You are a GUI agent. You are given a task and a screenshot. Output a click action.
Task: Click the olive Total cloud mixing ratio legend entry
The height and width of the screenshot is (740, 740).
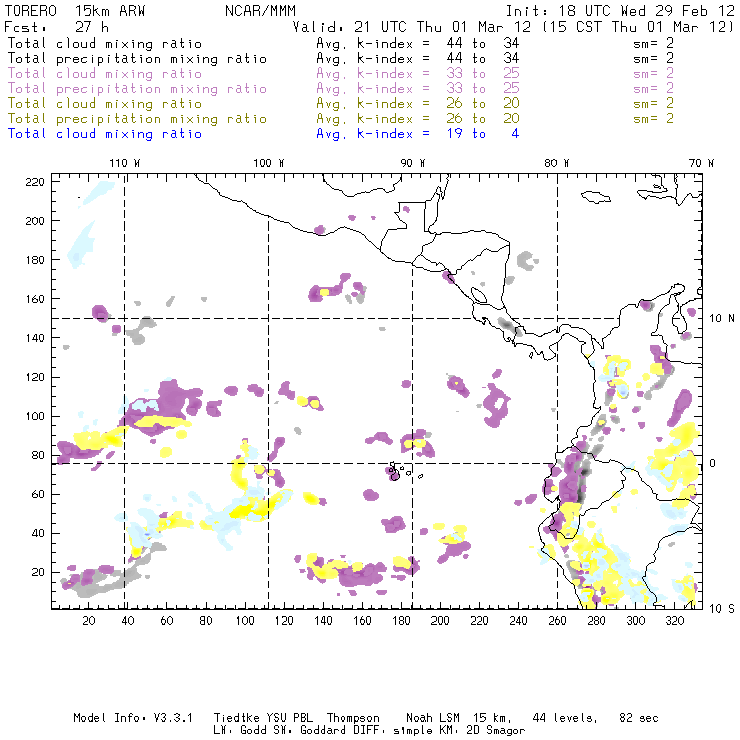coord(104,104)
